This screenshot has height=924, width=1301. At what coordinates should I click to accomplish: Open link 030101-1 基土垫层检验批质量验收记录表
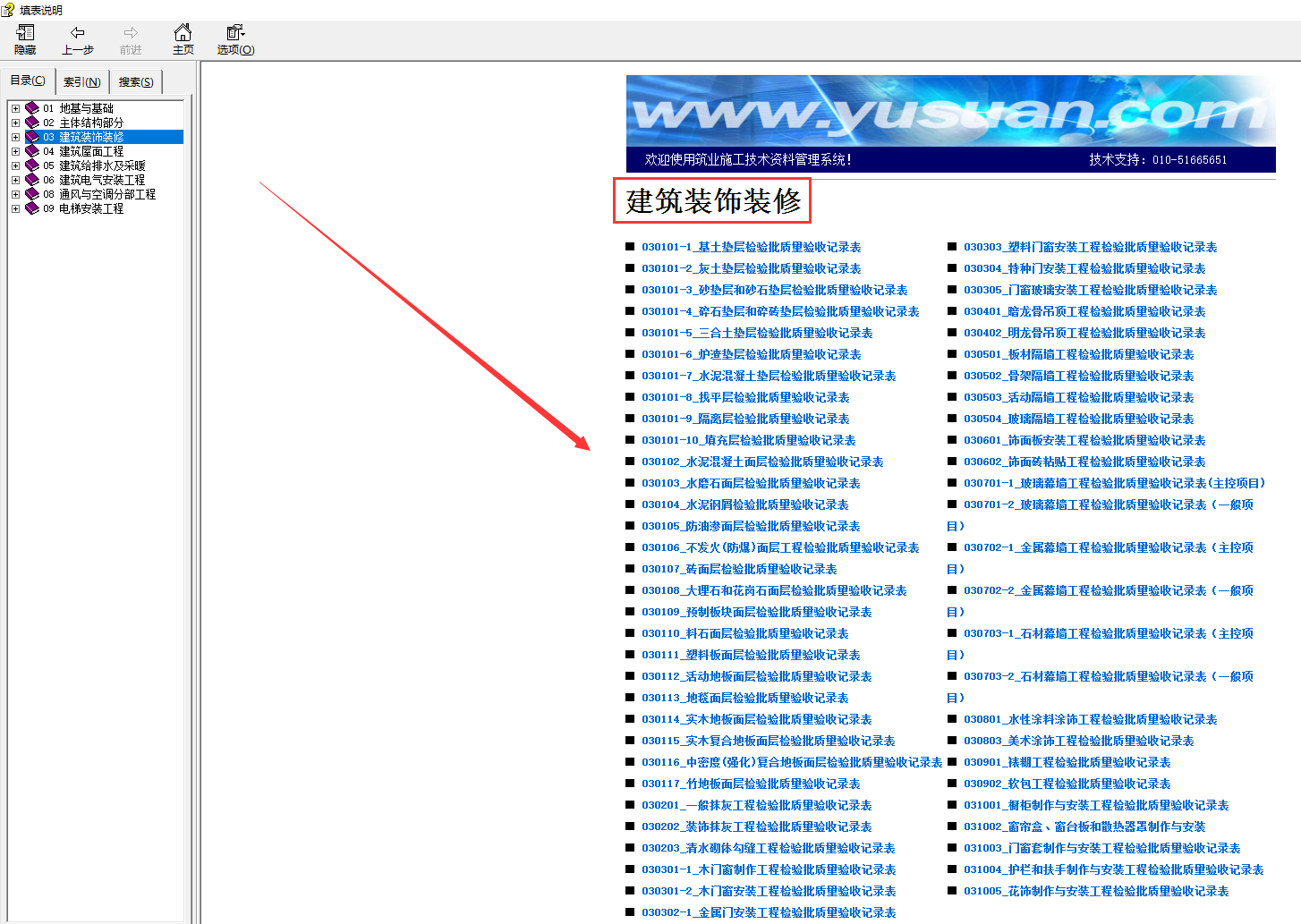pyautogui.click(x=751, y=247)
